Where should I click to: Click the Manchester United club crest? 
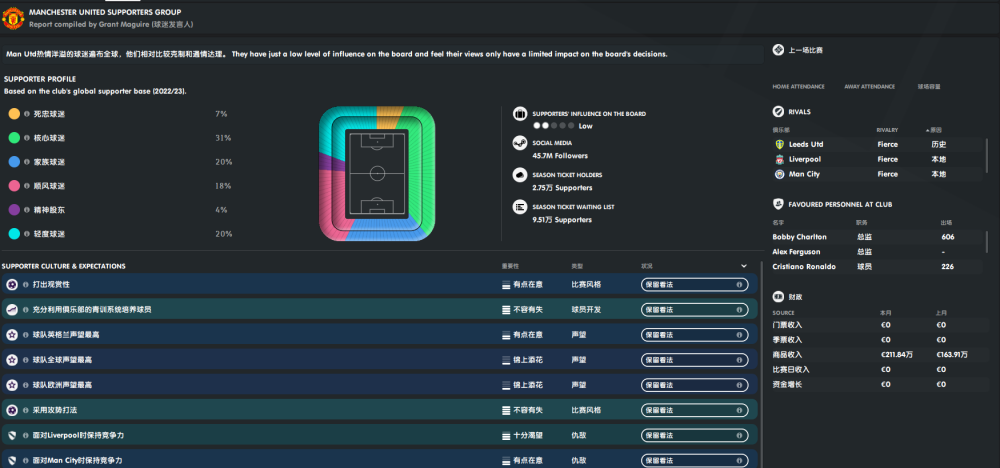13,18
